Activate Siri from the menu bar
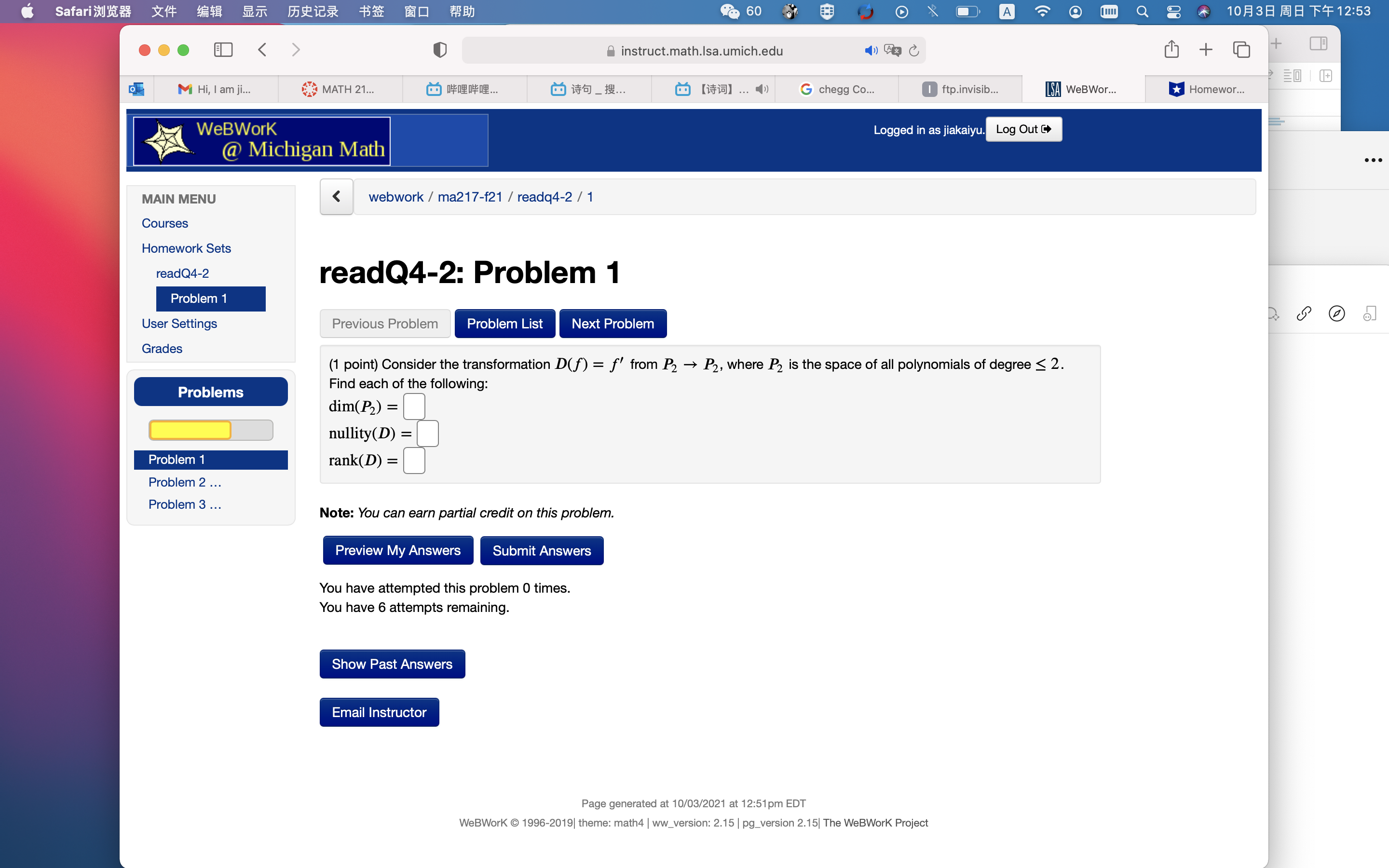This screenshot has width=1389, height=868. [1204, 12]
